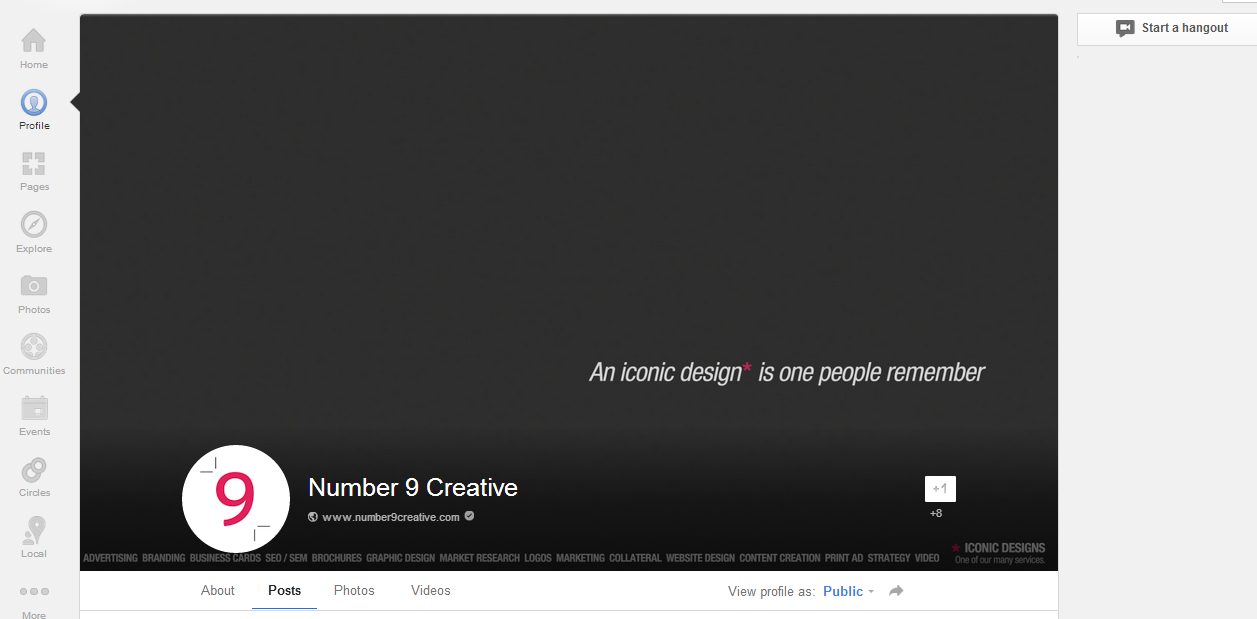The image size is (1257, 619).
Task: Click the hangout video camera icon
Action: click(x=1125, y=28)
